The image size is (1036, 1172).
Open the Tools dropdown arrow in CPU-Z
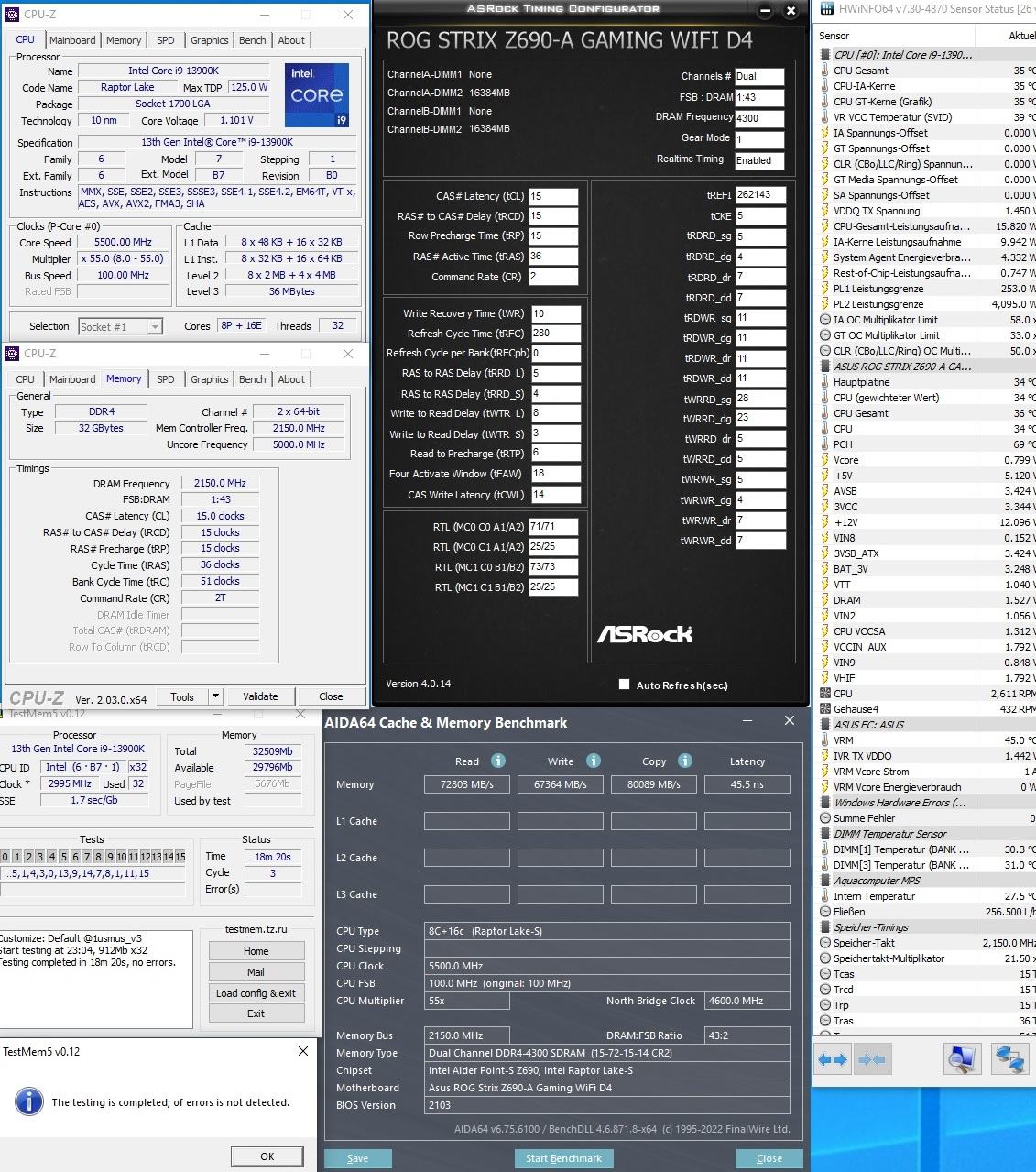point(215,696)
